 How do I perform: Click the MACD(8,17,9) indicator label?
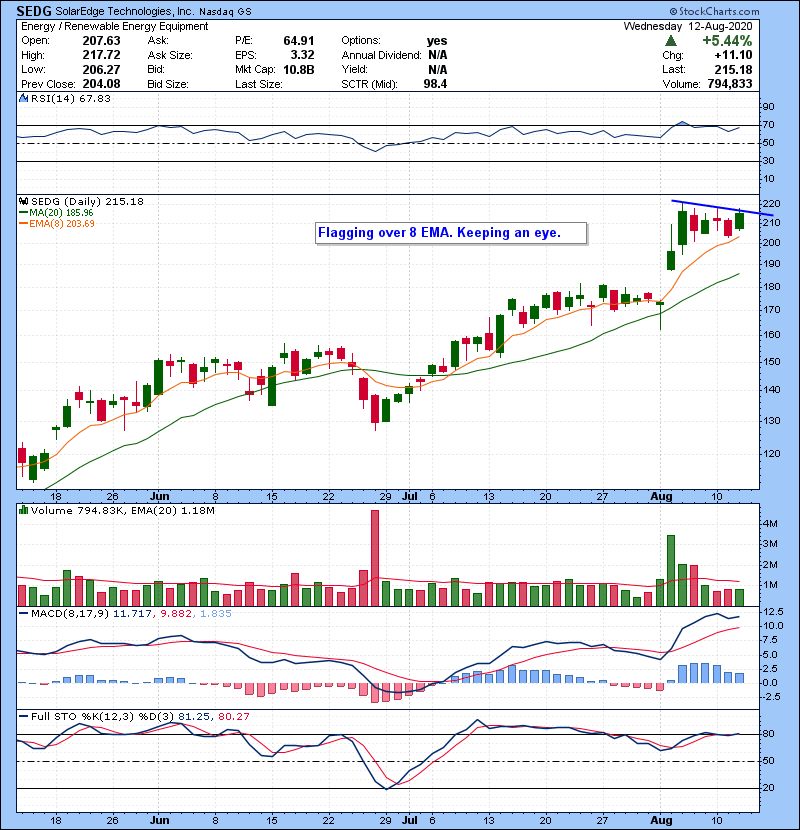pyautogui.click(x=70, y=614)
